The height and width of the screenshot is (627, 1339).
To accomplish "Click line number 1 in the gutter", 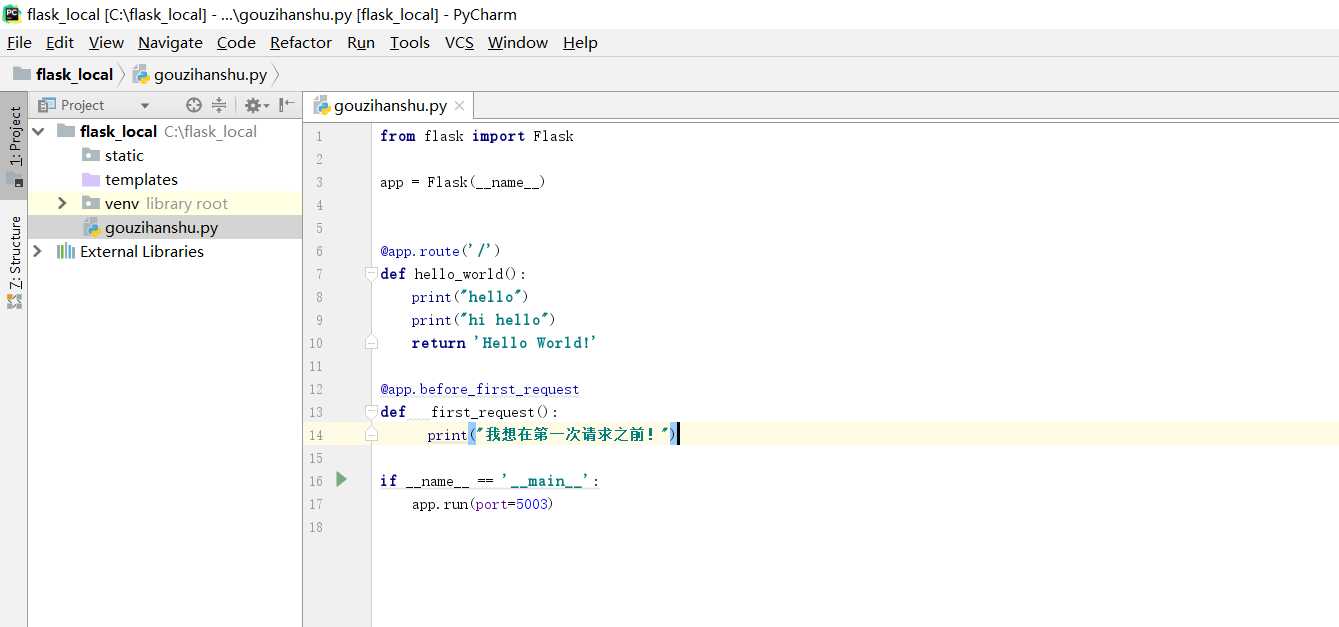I will tap(319, 136).
